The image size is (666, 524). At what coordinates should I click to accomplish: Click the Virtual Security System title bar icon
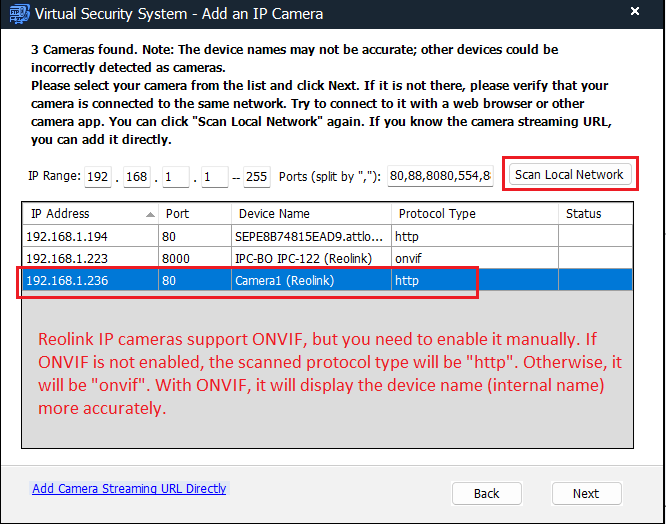pyautogui.click(x=17, y=13)
